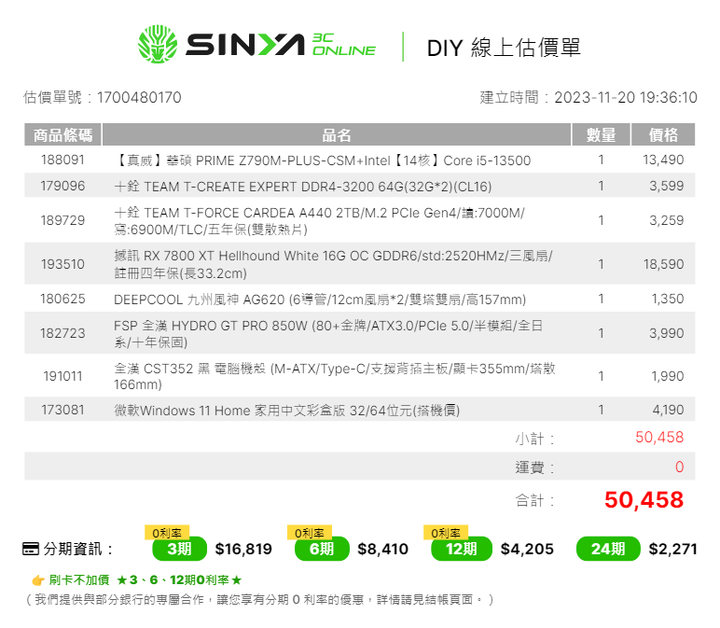Click product barcode 188091
The height and width of the screenshot is (628, 720).
pyautogui.click(x=63, y=160)
